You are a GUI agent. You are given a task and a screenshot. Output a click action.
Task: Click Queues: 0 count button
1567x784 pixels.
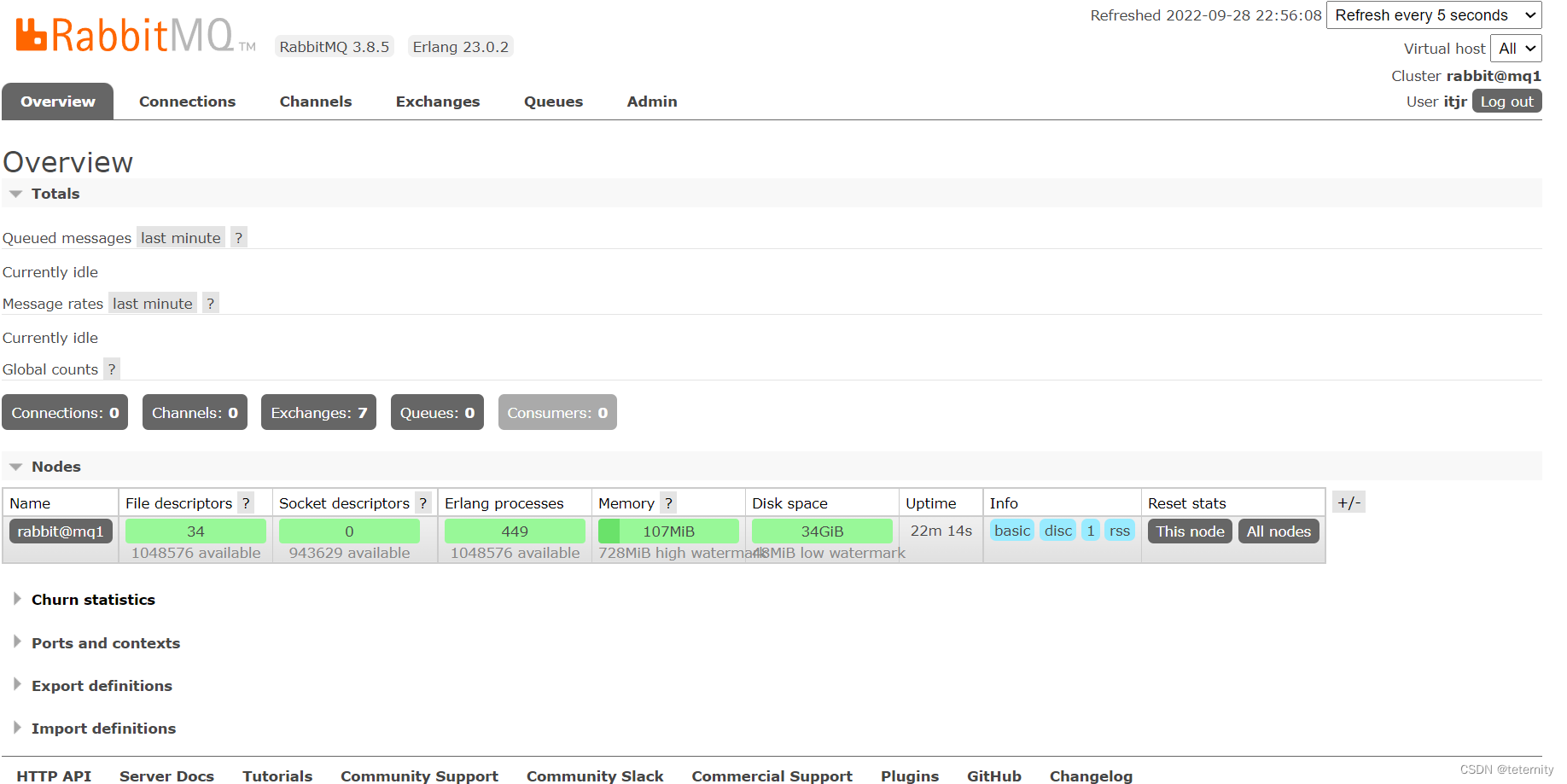pyautogui.click(x=437, y=413)
